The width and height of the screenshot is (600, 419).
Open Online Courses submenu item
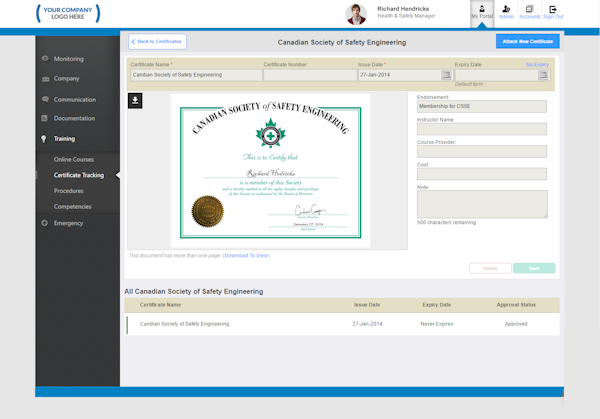tap(73, 160)
